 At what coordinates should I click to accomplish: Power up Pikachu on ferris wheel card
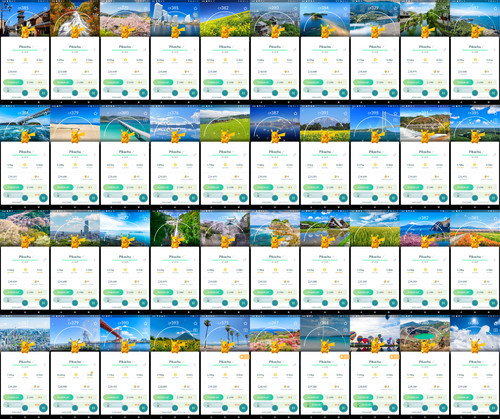(63, 397)
